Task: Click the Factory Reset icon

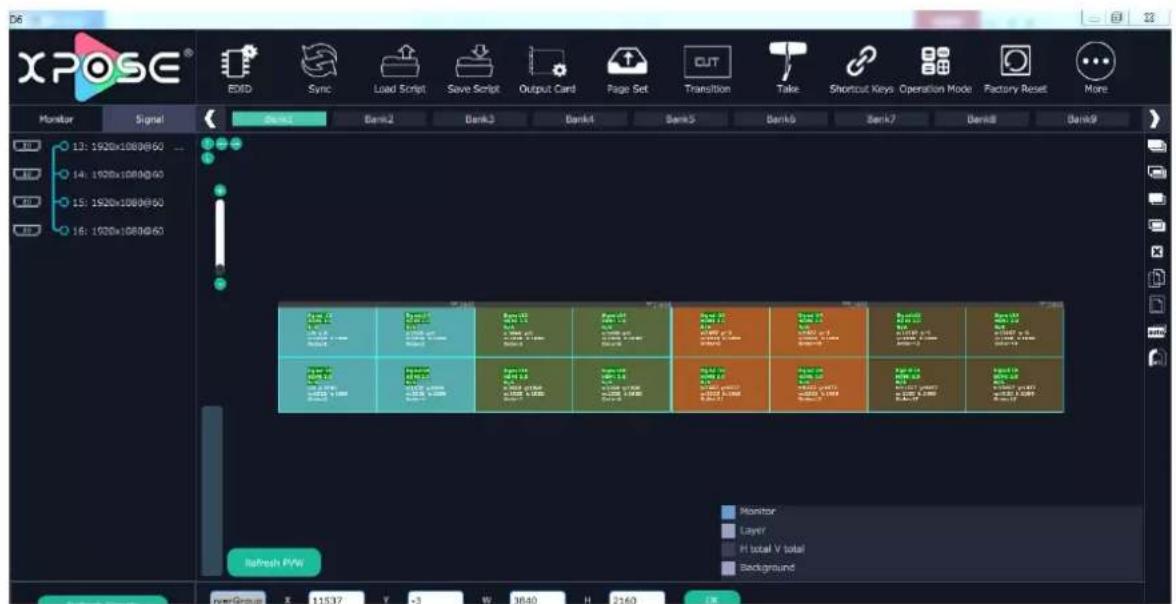Action: coord(1016,62)
